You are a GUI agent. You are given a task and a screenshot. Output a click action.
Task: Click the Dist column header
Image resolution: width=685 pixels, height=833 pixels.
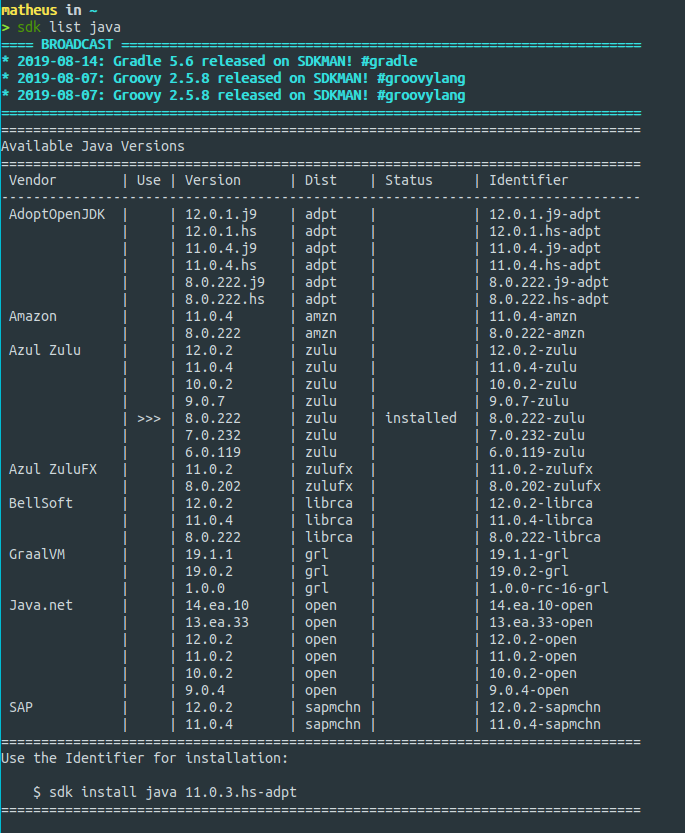pos(320,180)
